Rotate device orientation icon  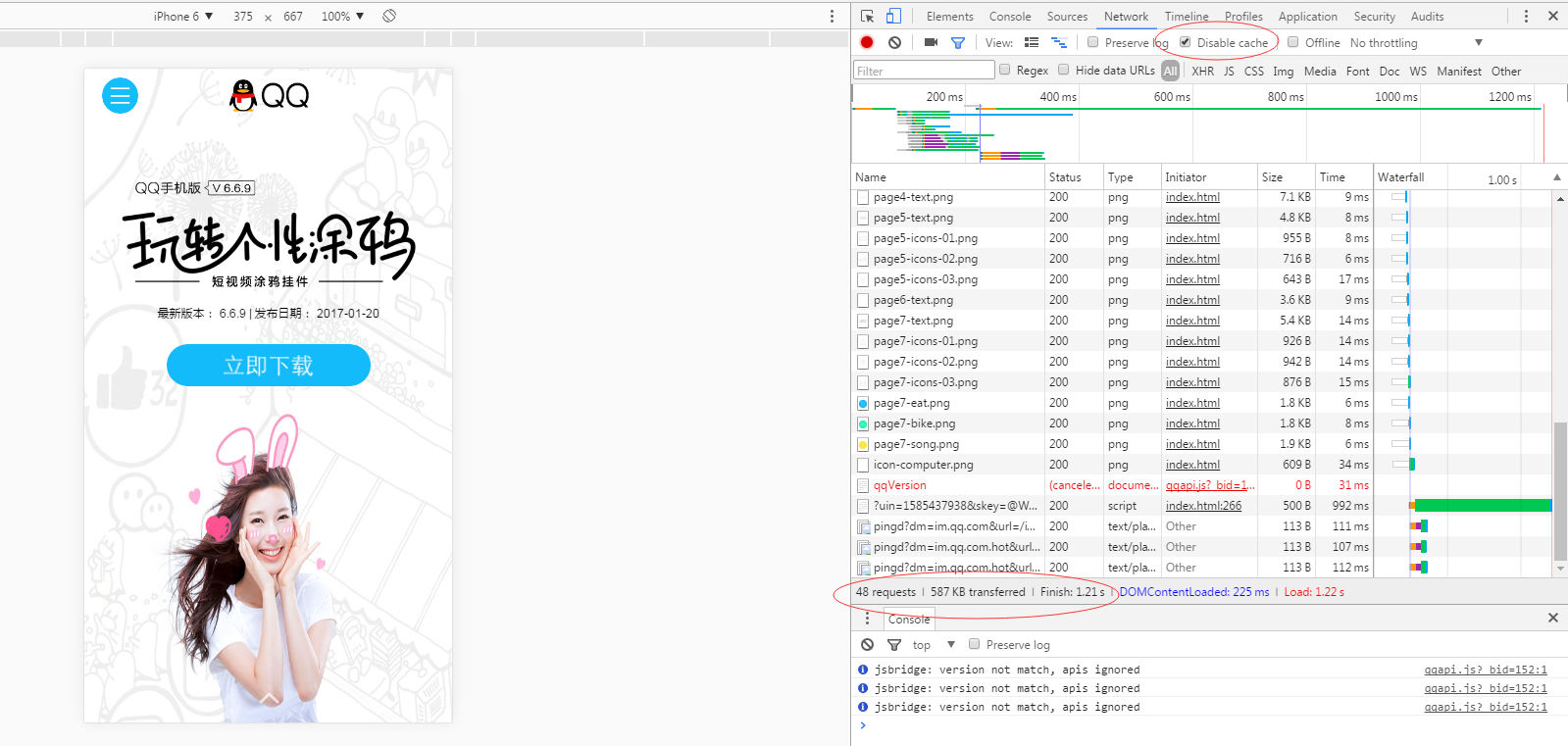pos(389,16)
